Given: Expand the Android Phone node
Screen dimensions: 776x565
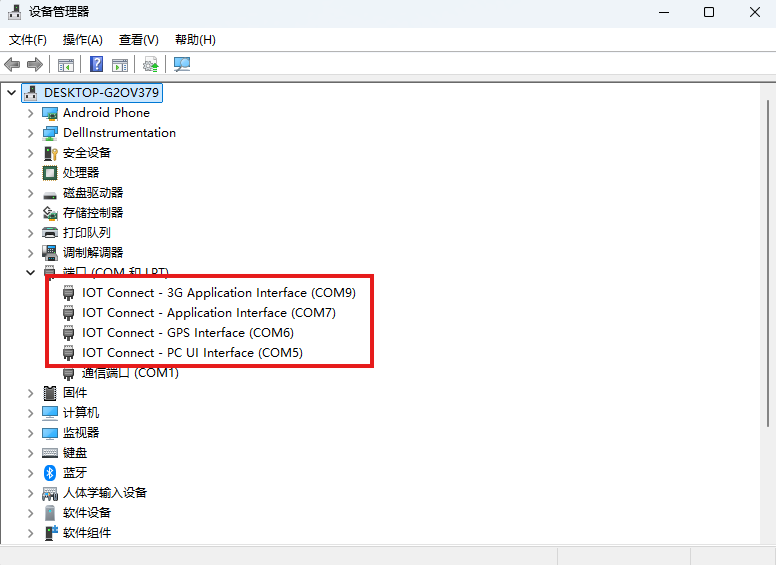Looking at the screenshot, I should pos(30,113).
